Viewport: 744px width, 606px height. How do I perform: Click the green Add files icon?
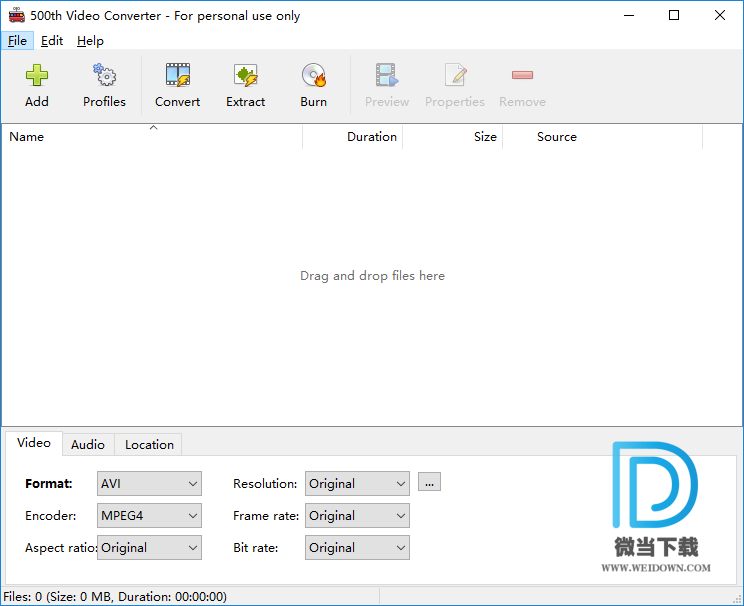click(37, 75)
